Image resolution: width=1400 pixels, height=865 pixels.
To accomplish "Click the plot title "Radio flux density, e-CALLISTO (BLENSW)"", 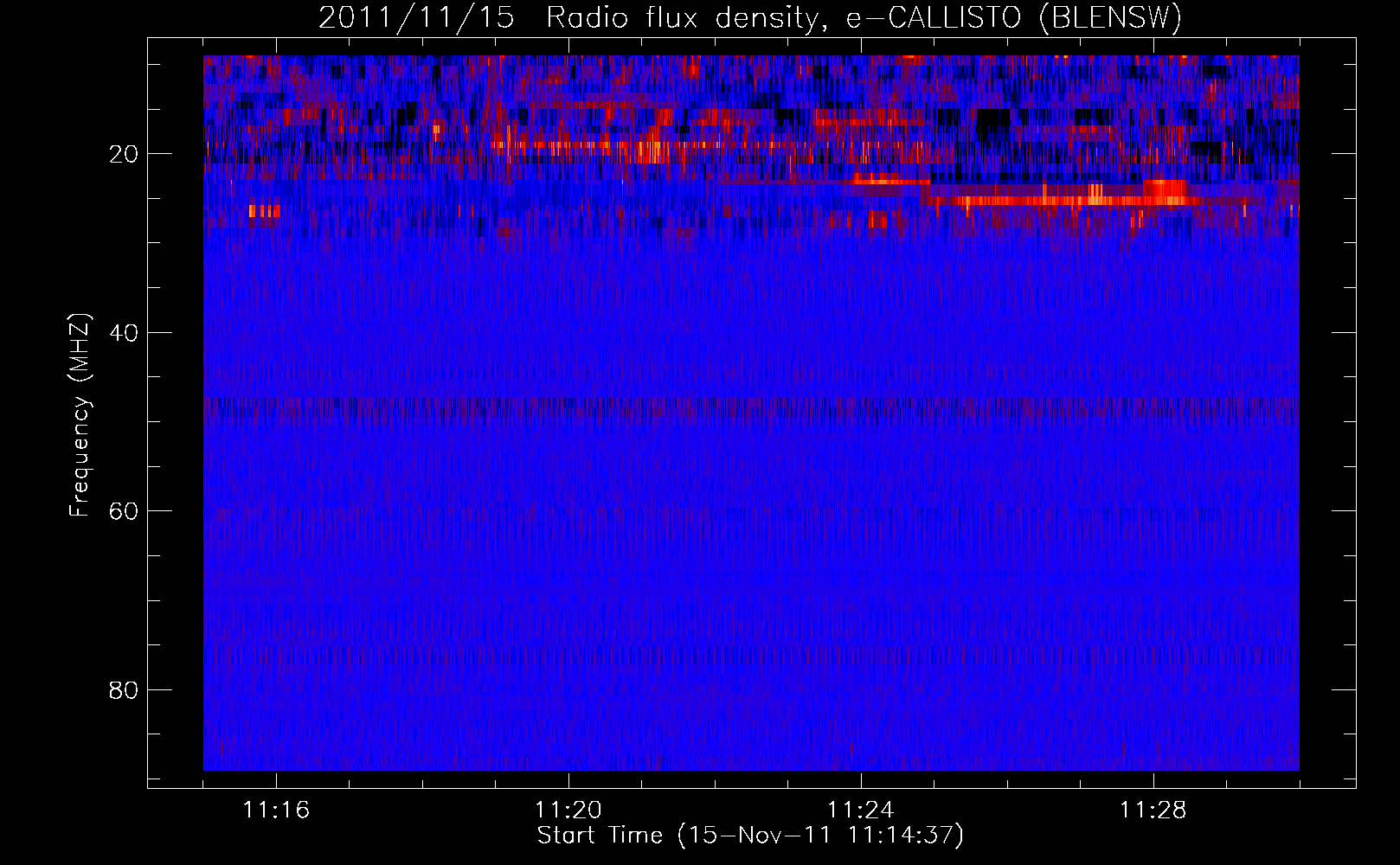I will click(864, 18).
